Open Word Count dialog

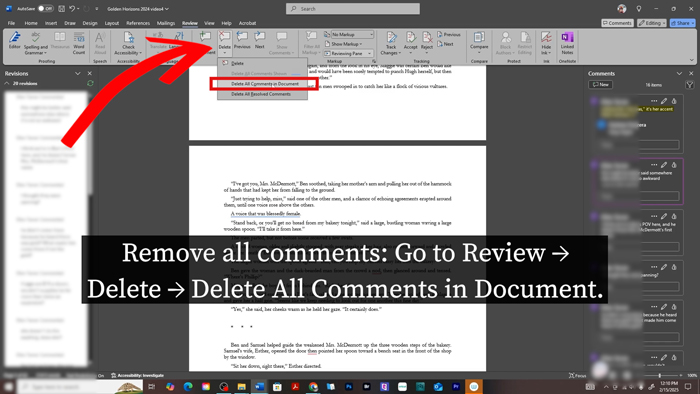(79, 43)
